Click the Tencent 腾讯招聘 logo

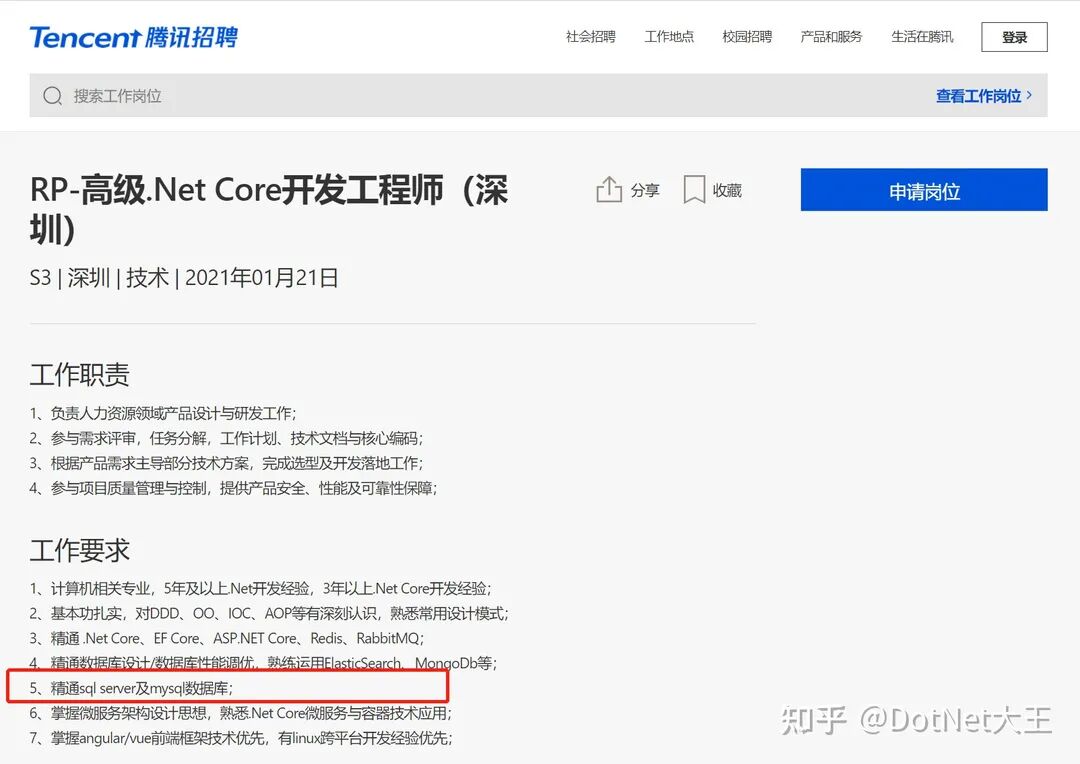tap(134, 37)
